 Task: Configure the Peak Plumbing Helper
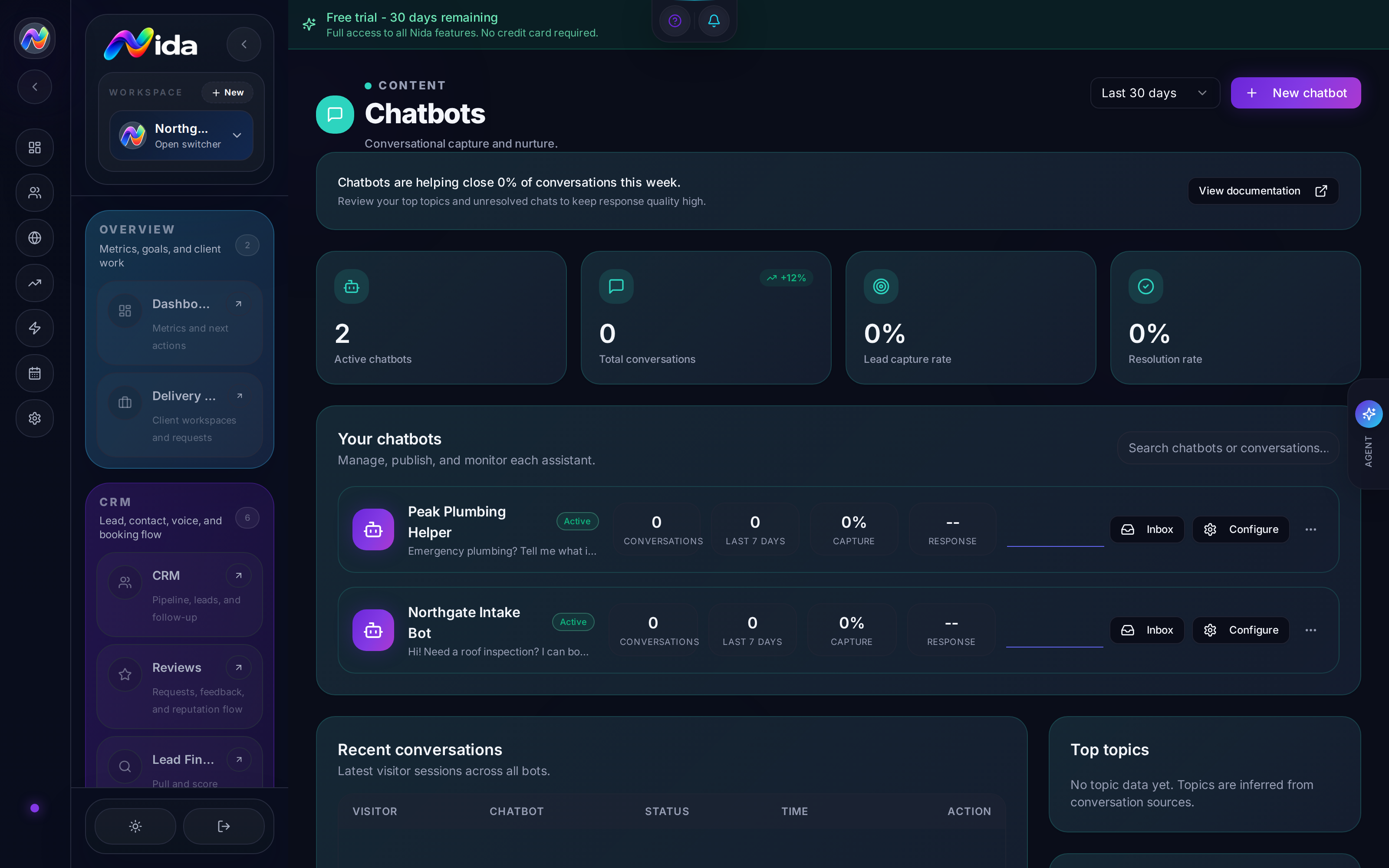pyautogui.click(x=1241, y=529)
